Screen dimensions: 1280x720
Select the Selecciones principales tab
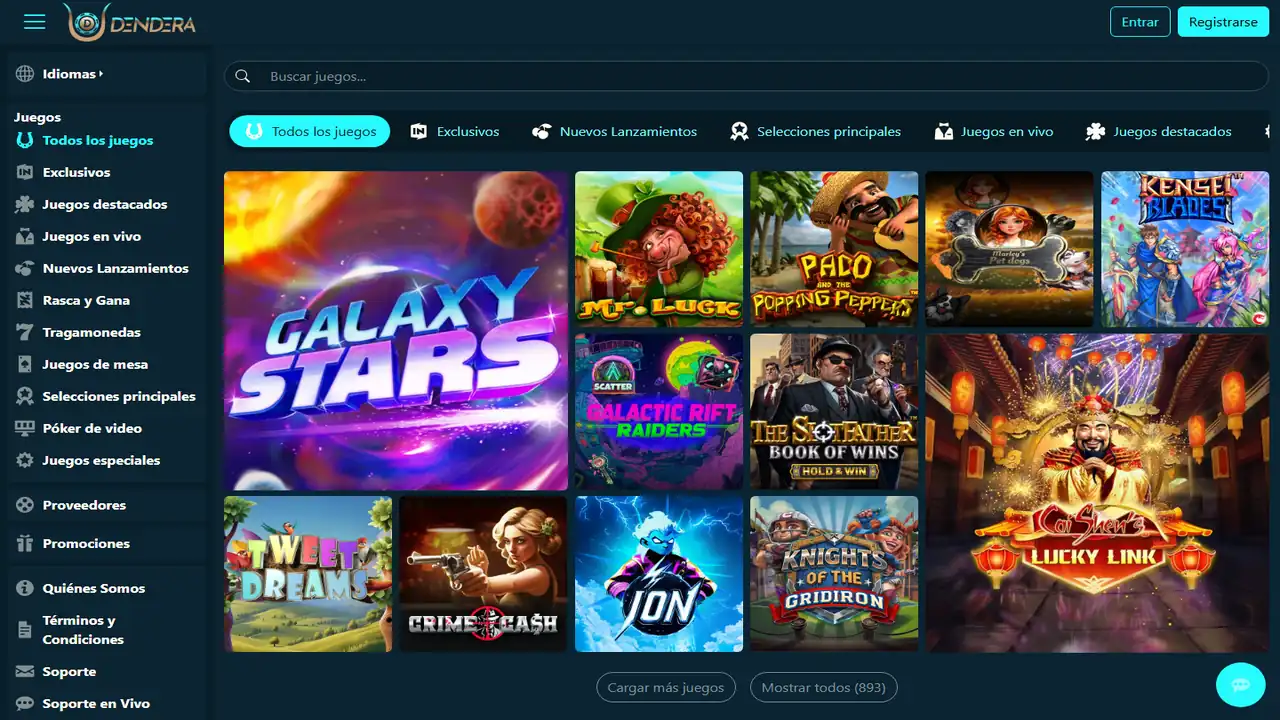point(816,131)
